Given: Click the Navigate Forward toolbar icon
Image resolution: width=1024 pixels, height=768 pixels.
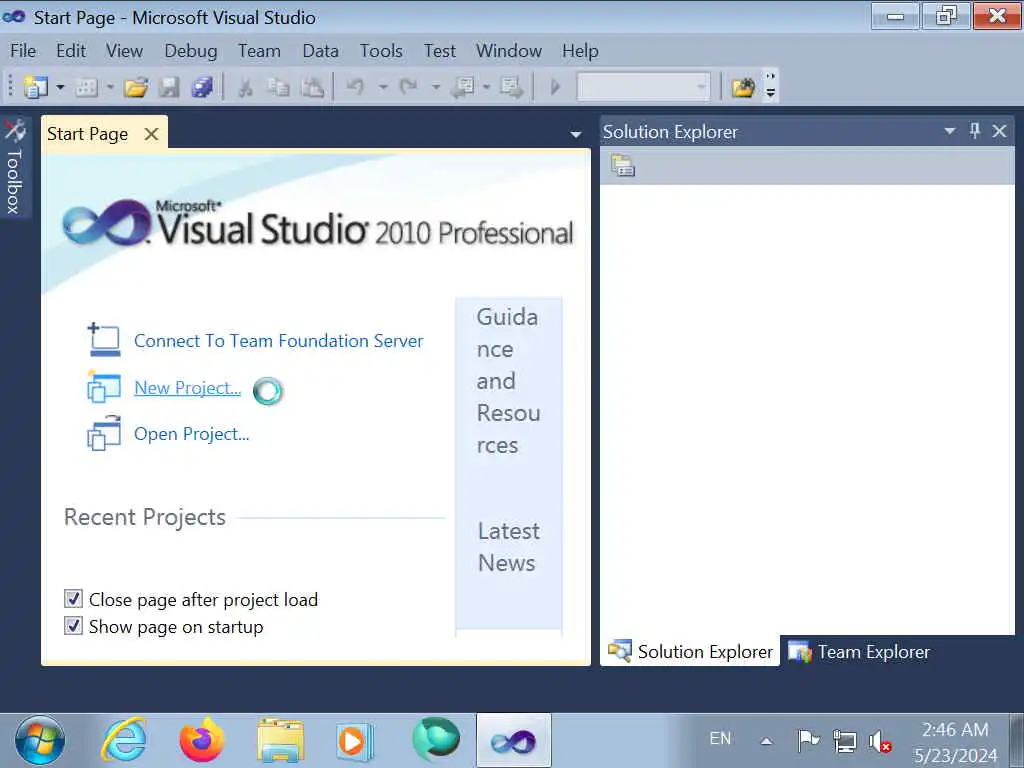Looking at the screenshot, I should (511, 87).
